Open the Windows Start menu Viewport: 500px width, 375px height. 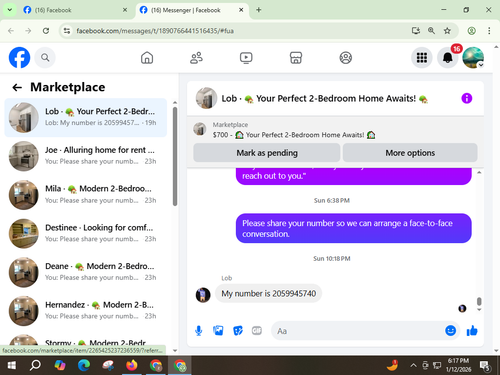[x=12, y=366]
